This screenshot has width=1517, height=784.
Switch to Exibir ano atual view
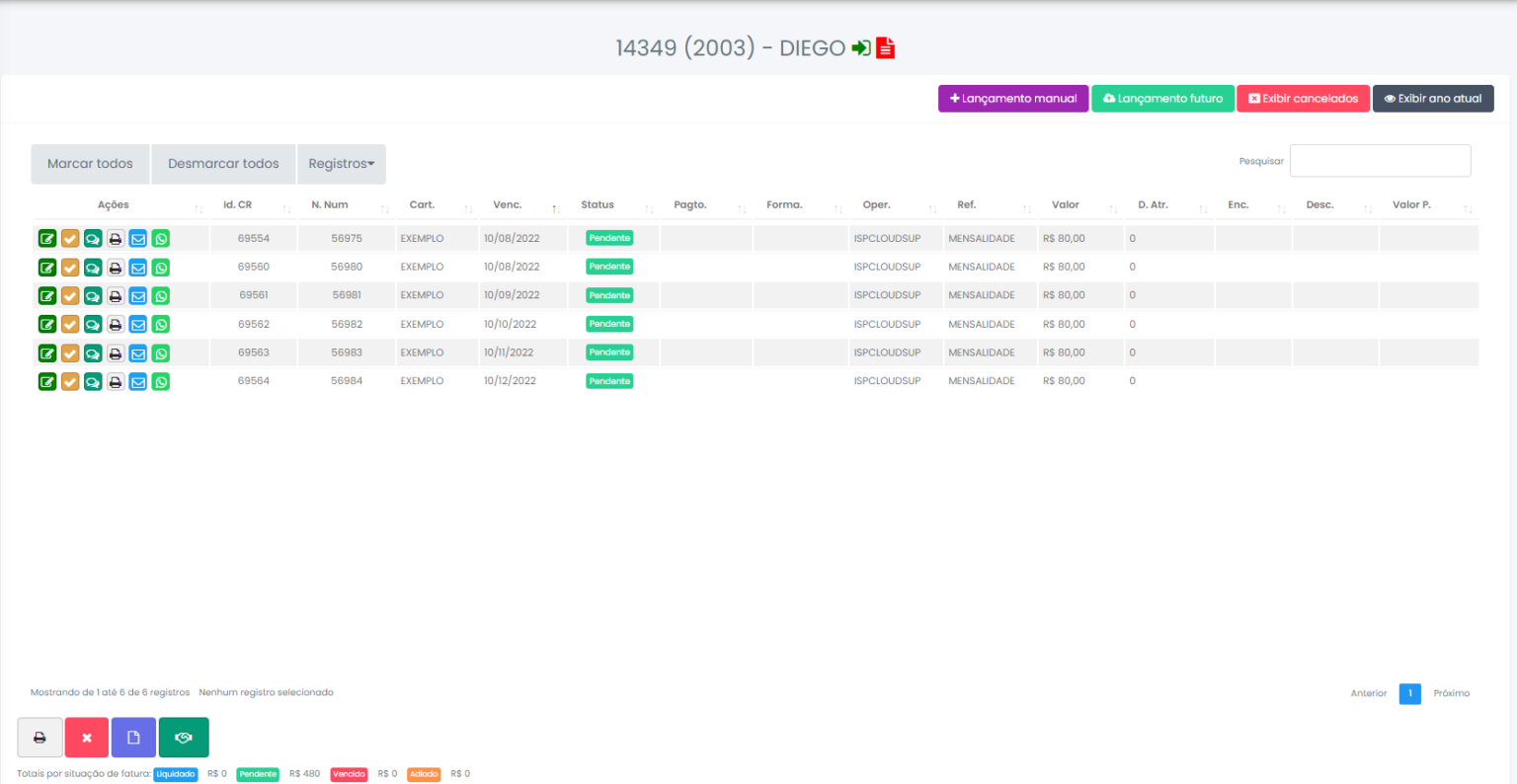point(1433,99)
